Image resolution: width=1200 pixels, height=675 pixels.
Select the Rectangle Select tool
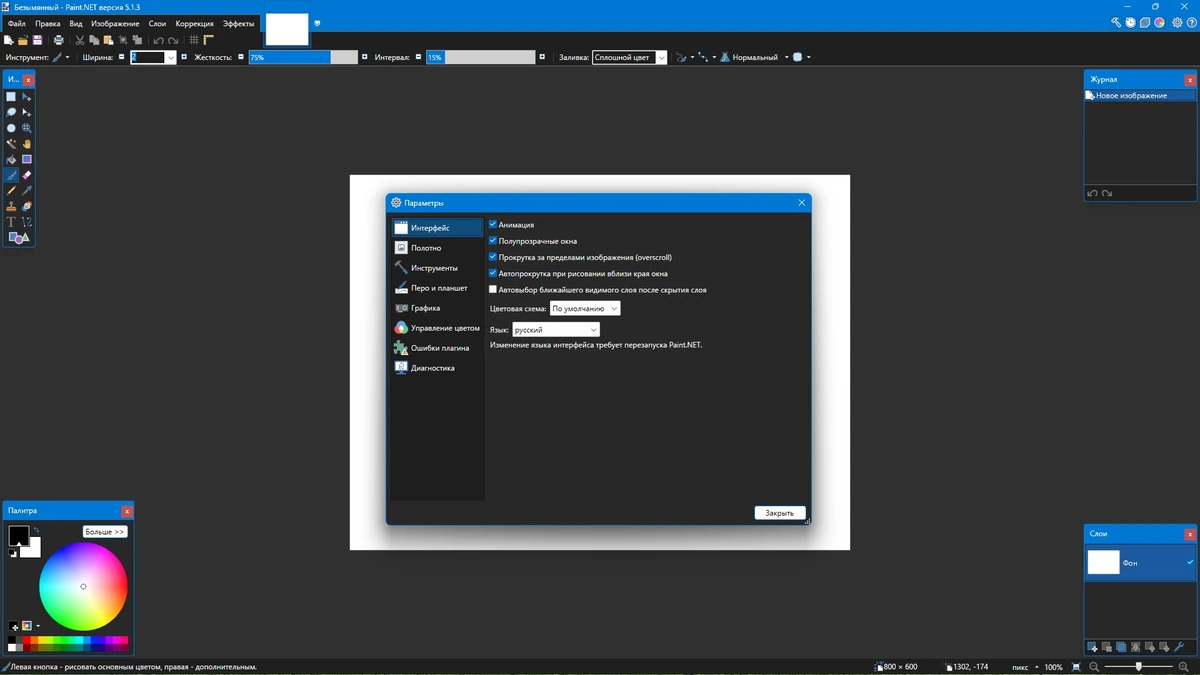coord(11,97)
